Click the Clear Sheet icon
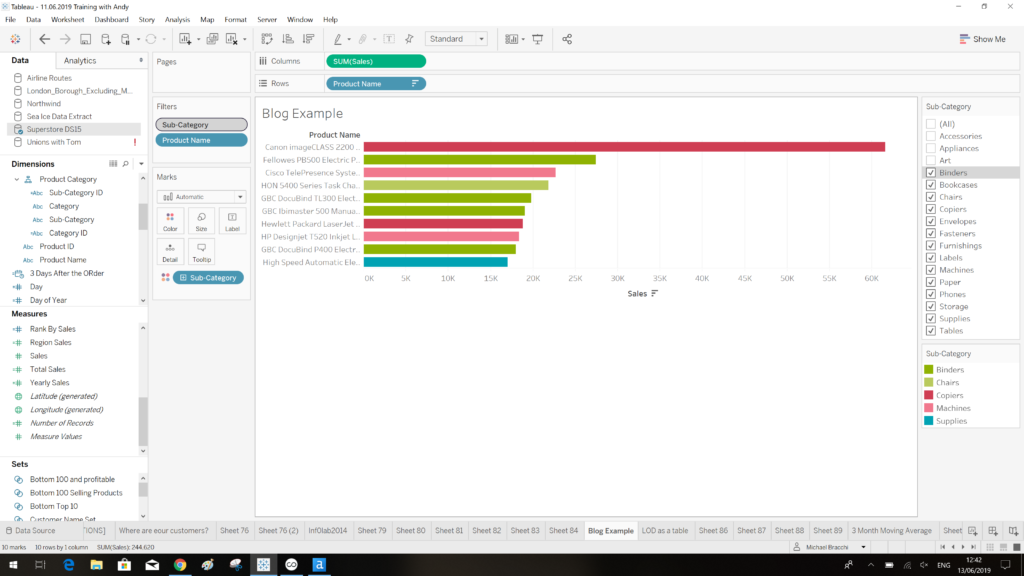 [232, 39]
